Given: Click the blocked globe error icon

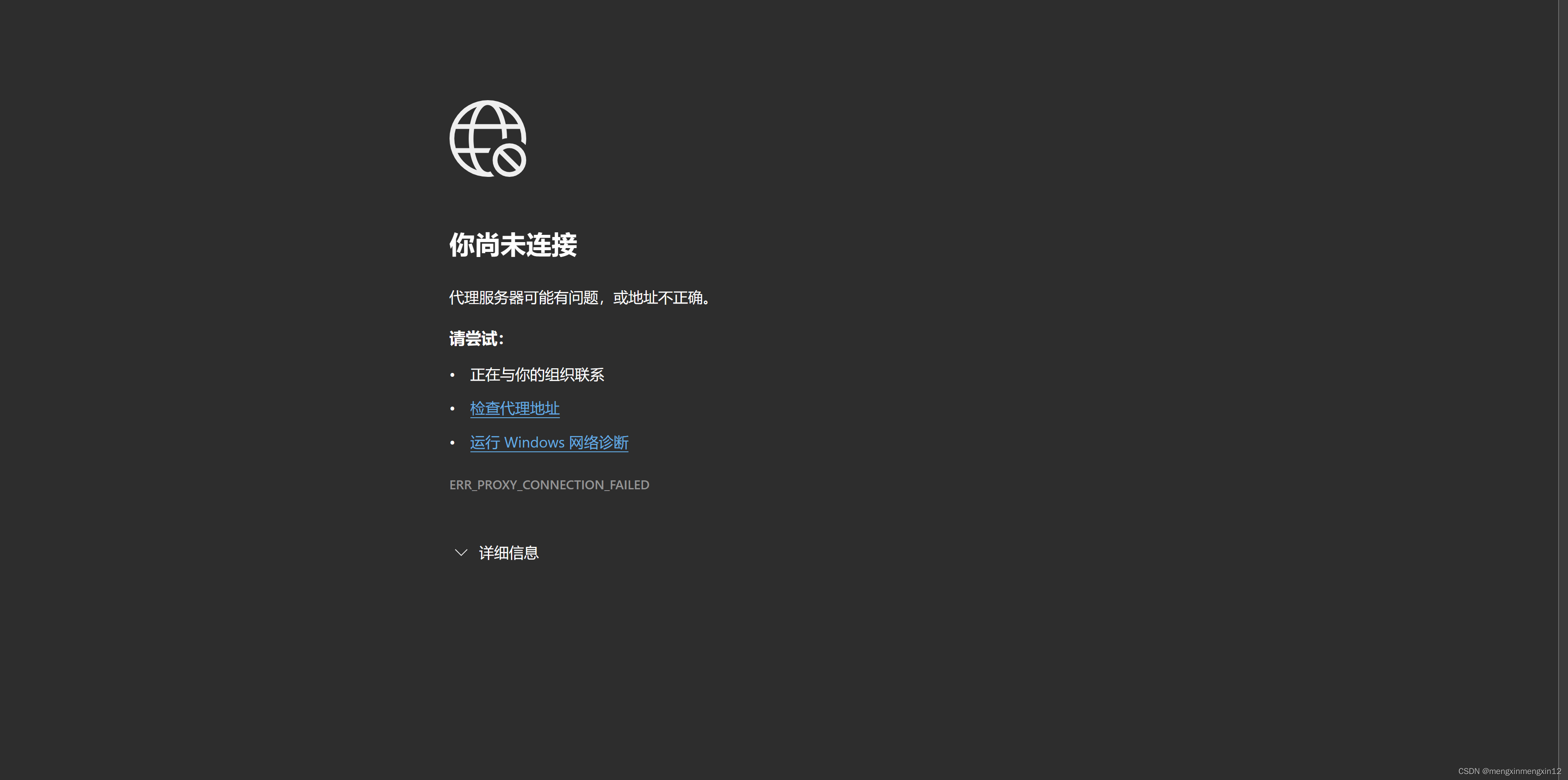Looking at the screenshot, I should coord(487,139).
